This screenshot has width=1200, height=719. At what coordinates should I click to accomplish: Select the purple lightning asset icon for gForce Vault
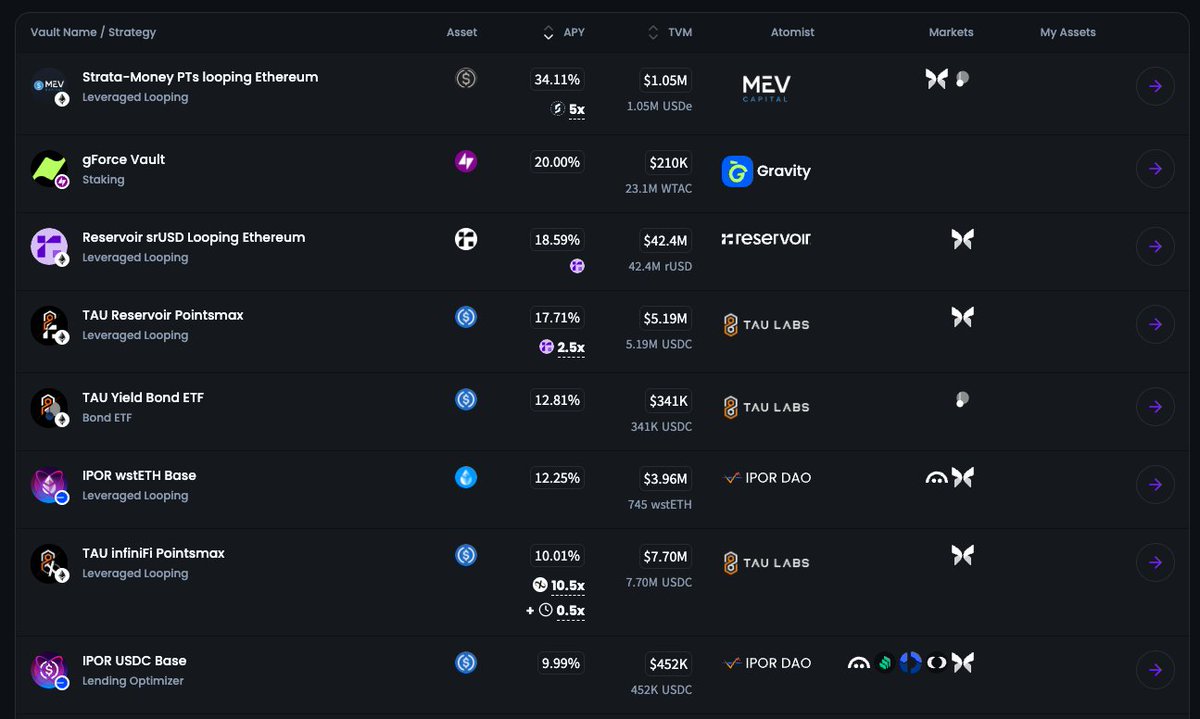point(466,161)
